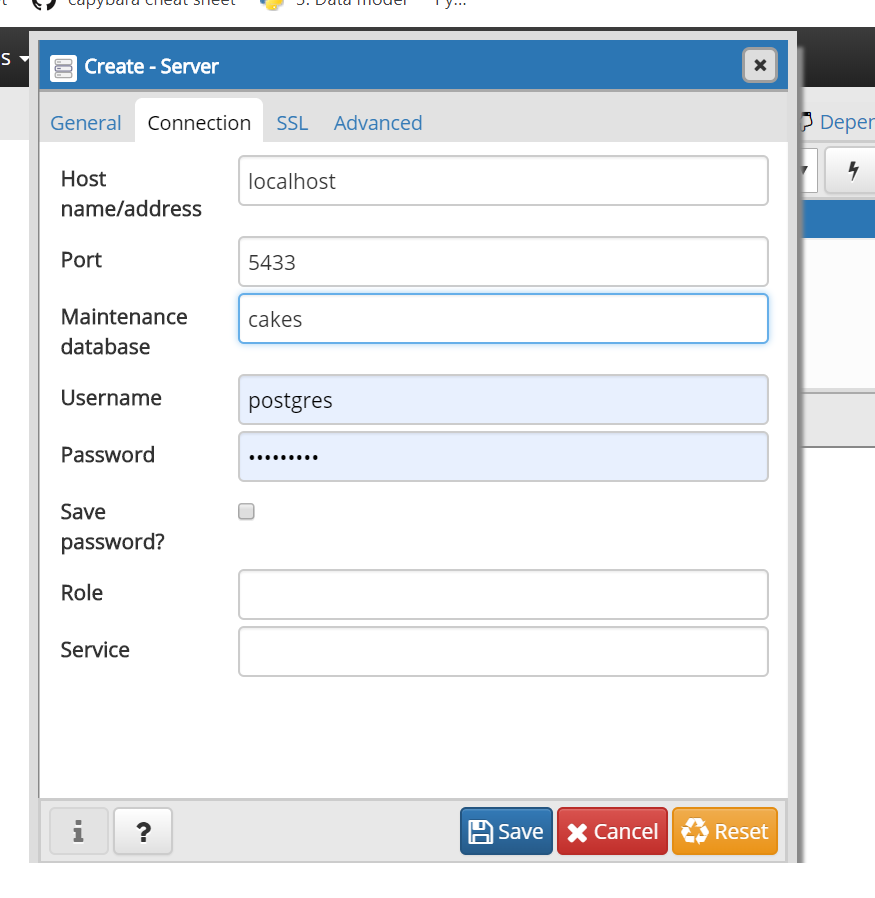This screenshot has width=875, height=898.
Task: Toggle the Save password checkbox
Action: coord(246,512)
